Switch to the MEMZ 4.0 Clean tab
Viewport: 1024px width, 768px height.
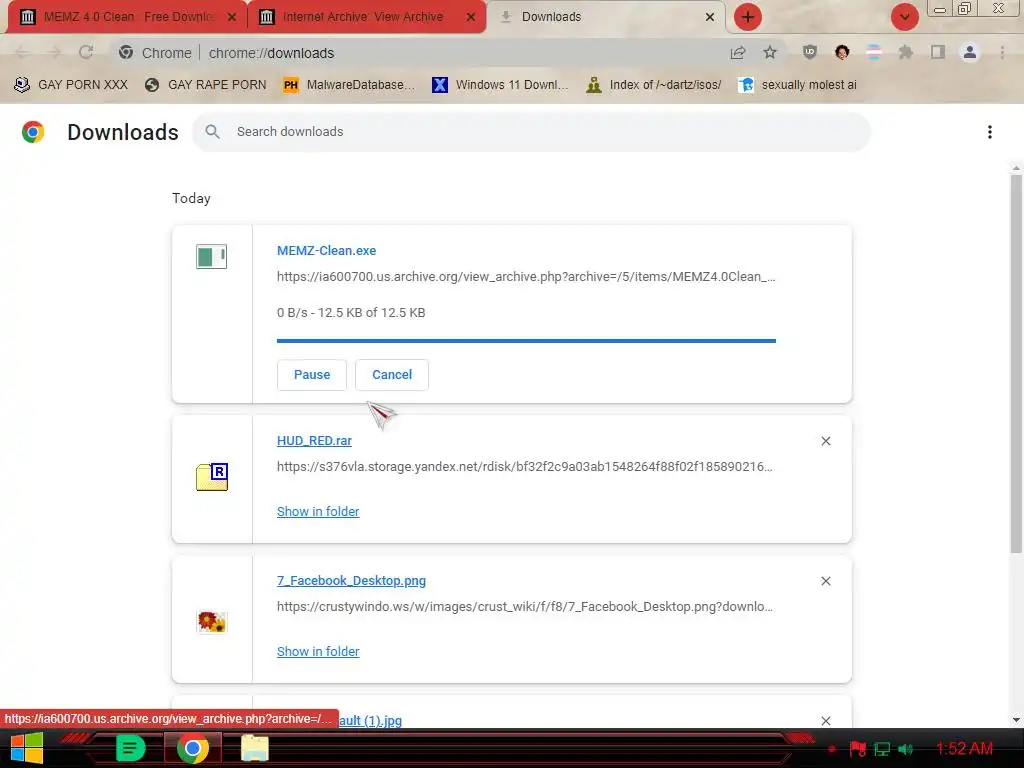(x=129, y=17)
